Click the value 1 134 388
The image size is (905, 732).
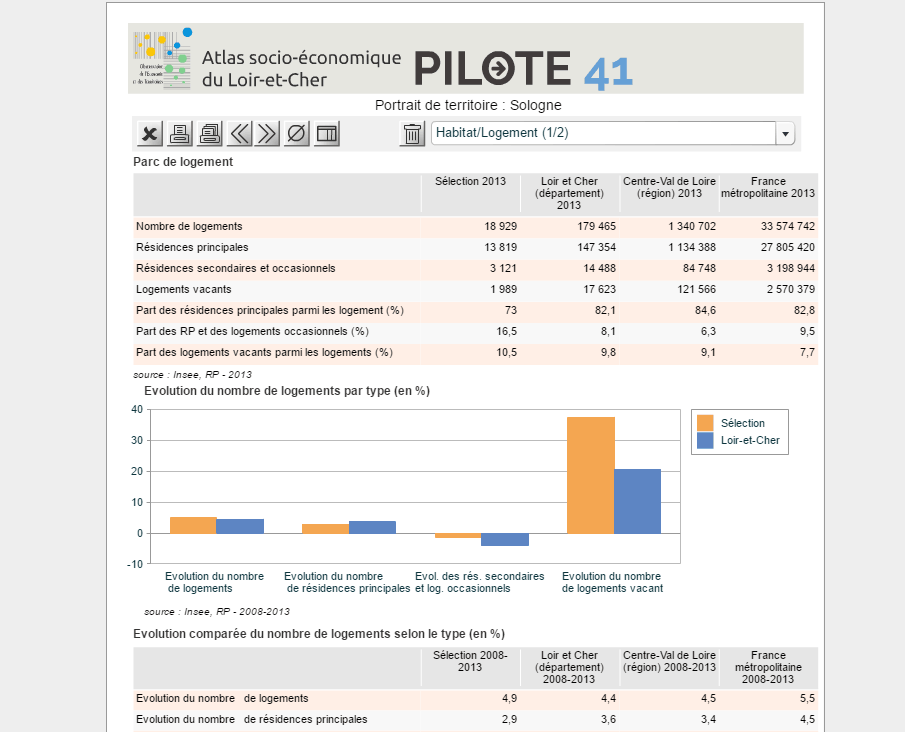click(x=692, y=247)
